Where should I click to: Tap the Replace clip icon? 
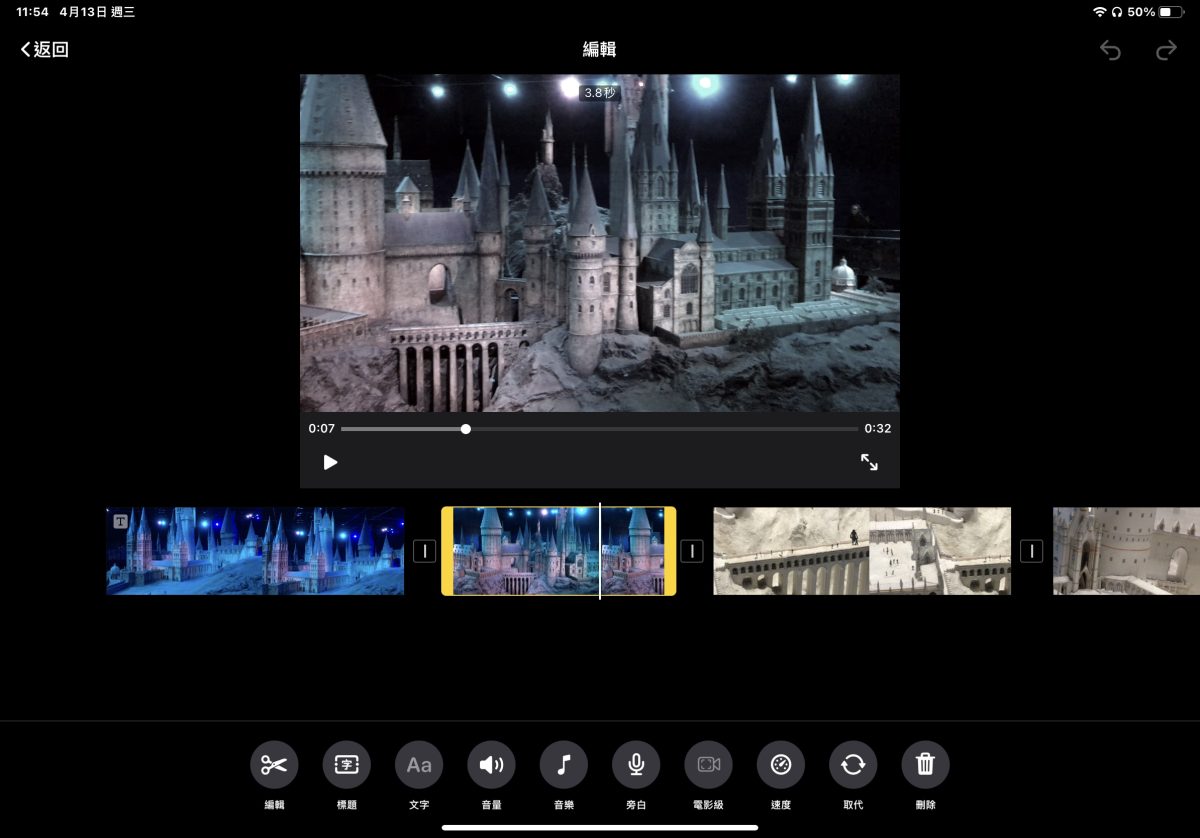pos(853,765)
